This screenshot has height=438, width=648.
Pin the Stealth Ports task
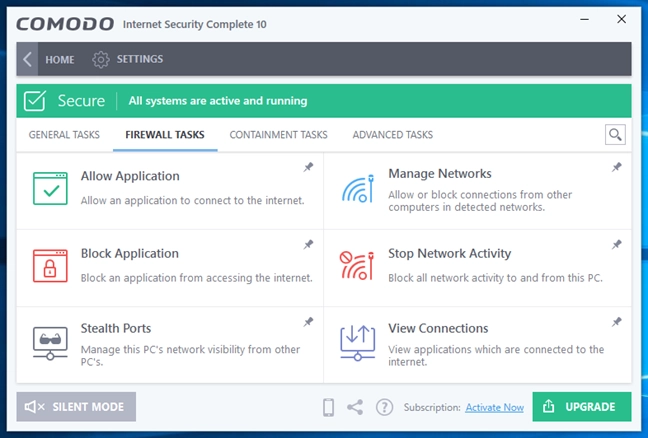point(308,322)
